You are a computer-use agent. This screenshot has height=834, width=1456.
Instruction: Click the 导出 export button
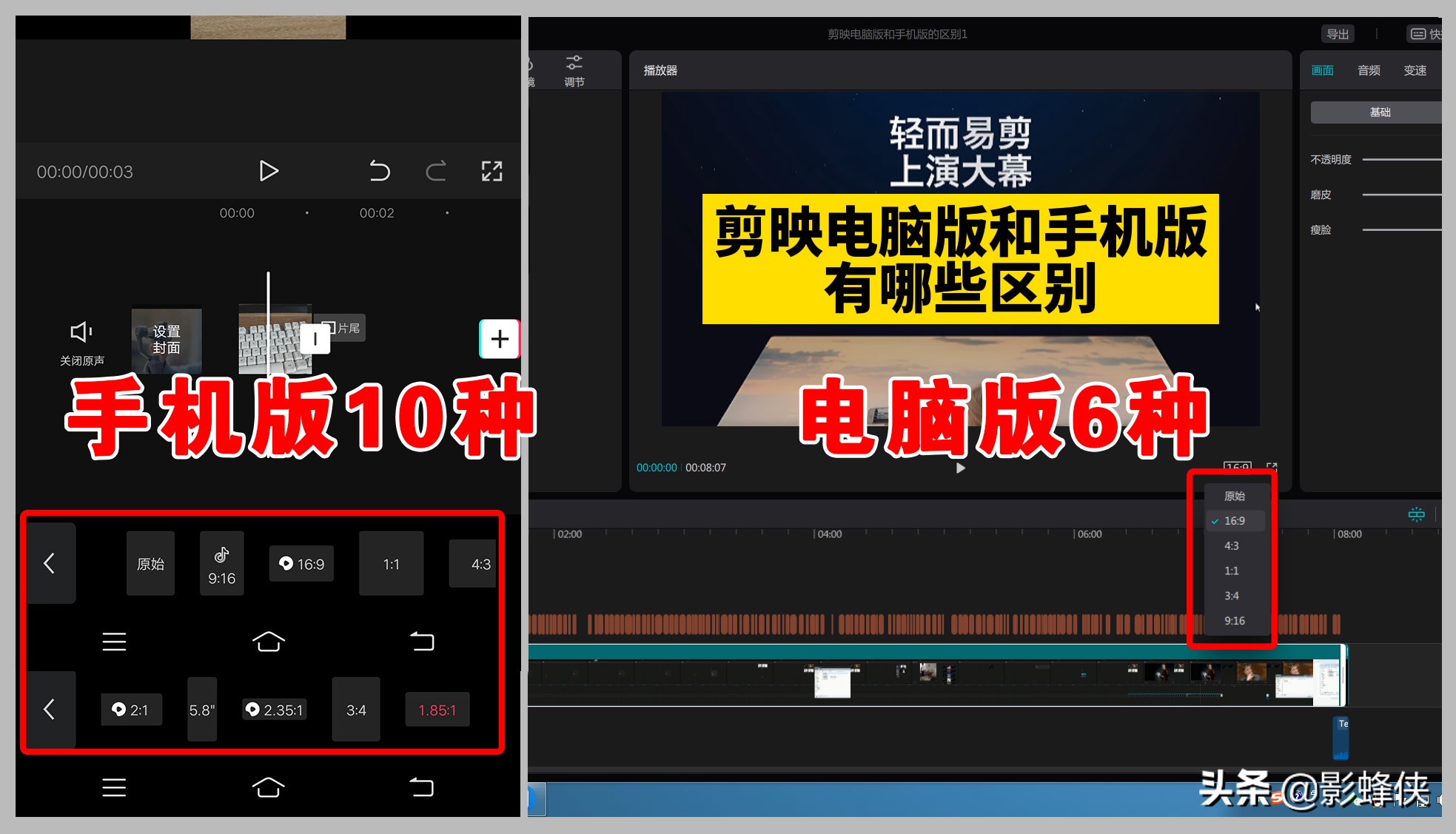pos(1337,34)
